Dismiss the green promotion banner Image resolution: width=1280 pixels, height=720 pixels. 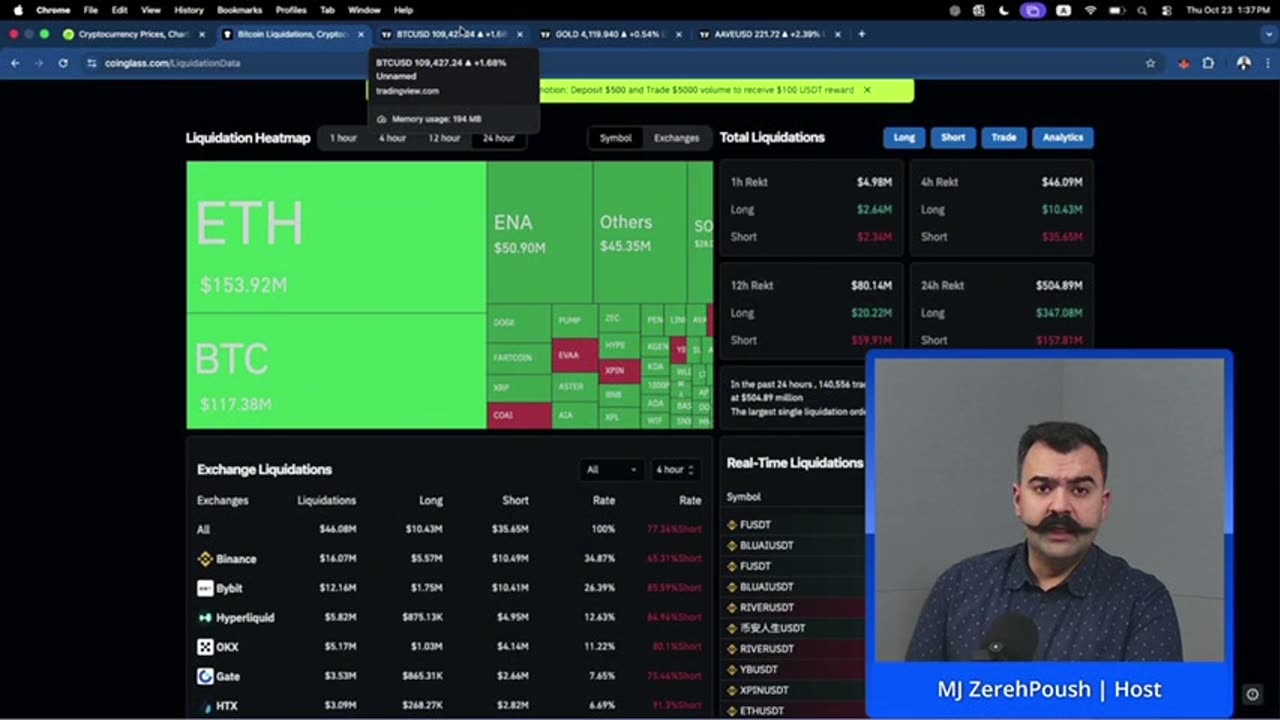pyautogui.click(x=867, y=90)
